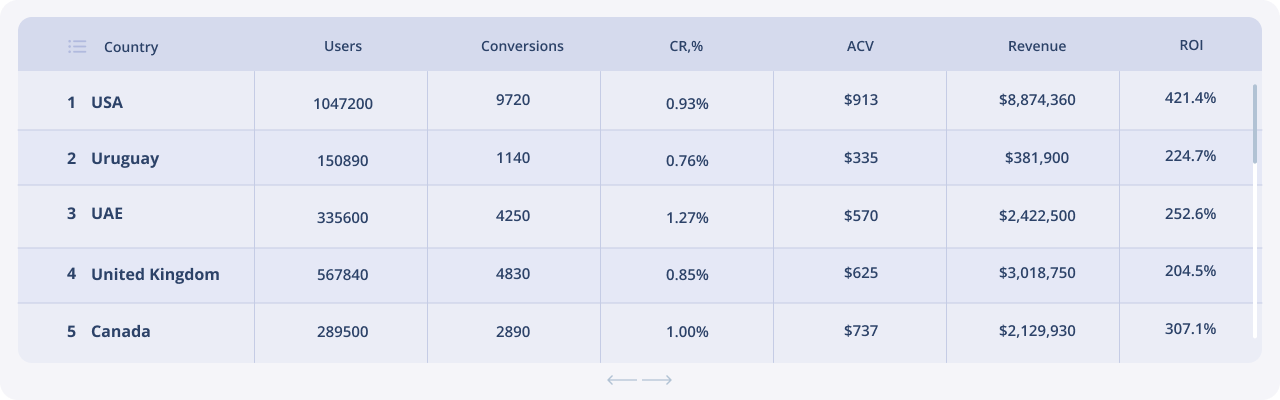1280x400 pixels.
Task: Select the UAE row
Action: 106,213
